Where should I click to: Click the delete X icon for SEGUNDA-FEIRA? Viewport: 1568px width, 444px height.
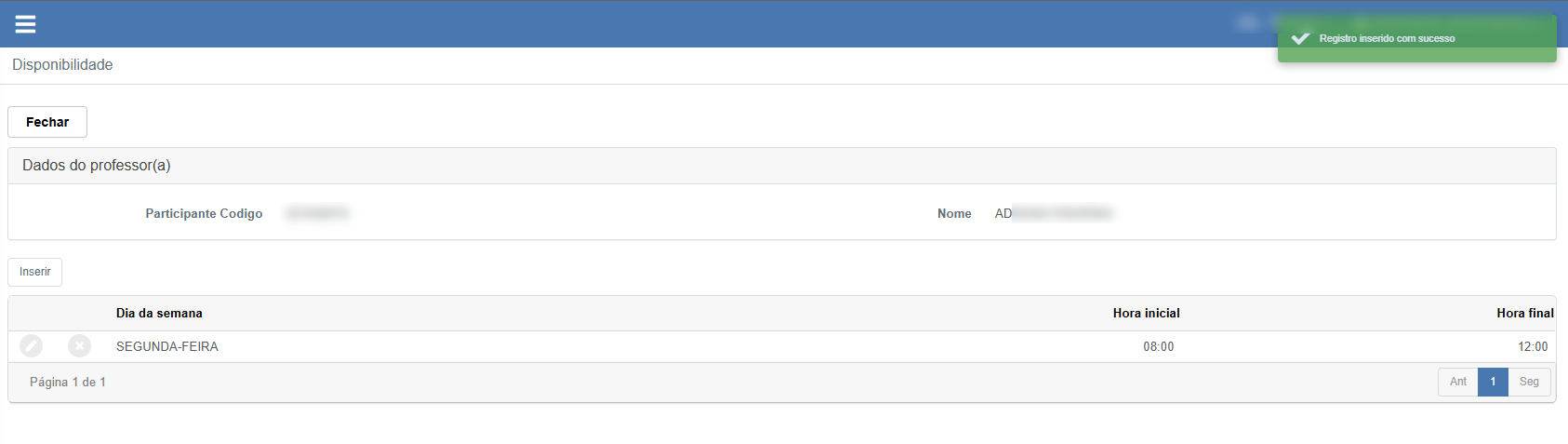(80, 346)
